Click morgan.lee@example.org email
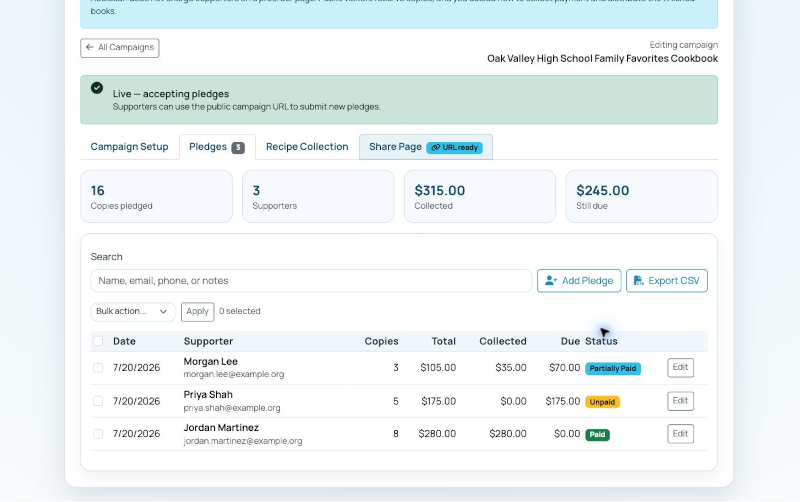This screenshot has width=800, height=502. 234,374
